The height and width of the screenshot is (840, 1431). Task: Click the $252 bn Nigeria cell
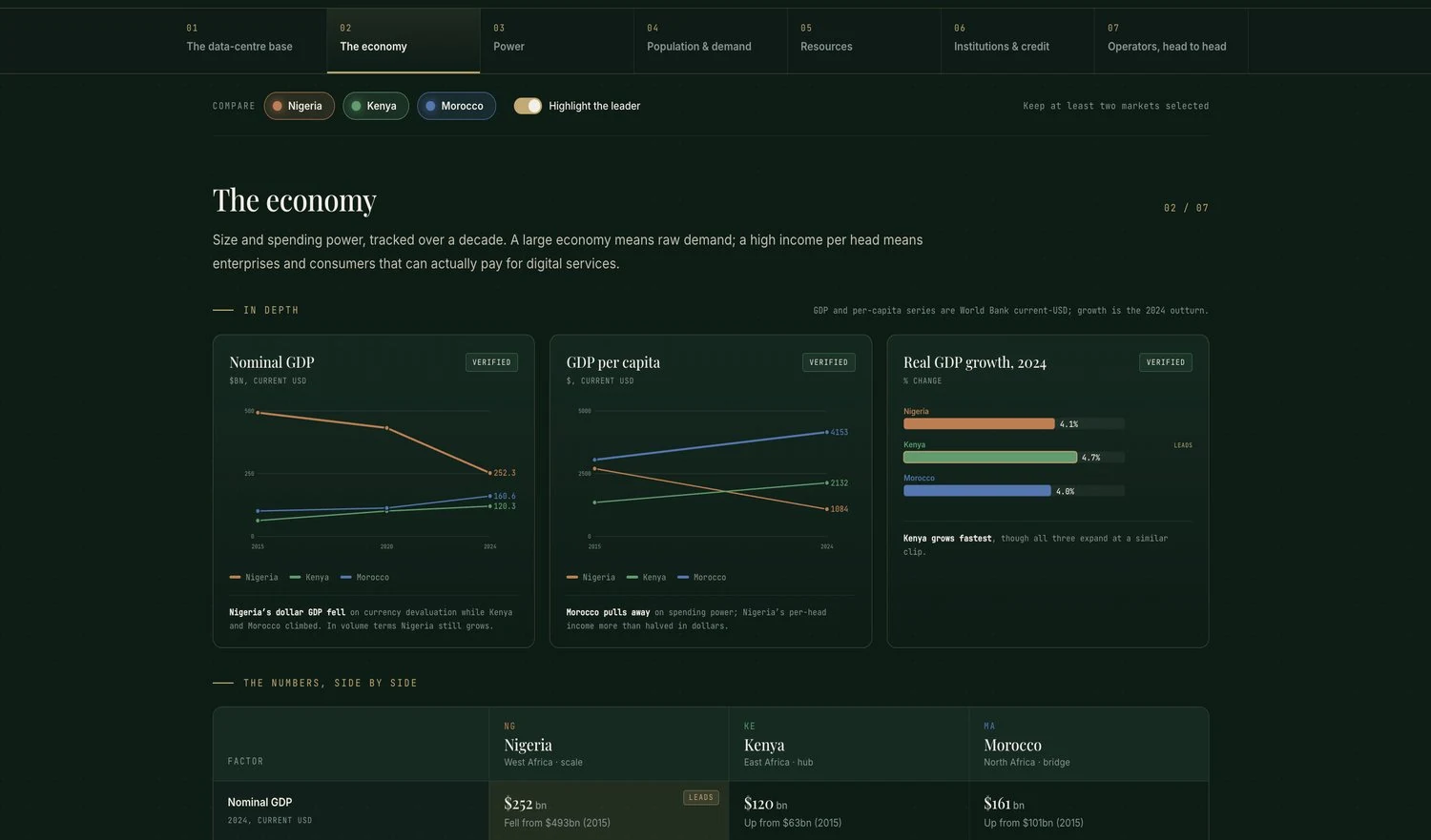609,811
